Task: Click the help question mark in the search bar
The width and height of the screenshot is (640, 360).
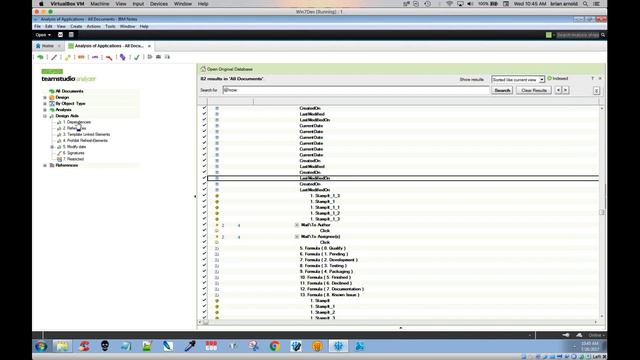Action: (x=592, y=78)
